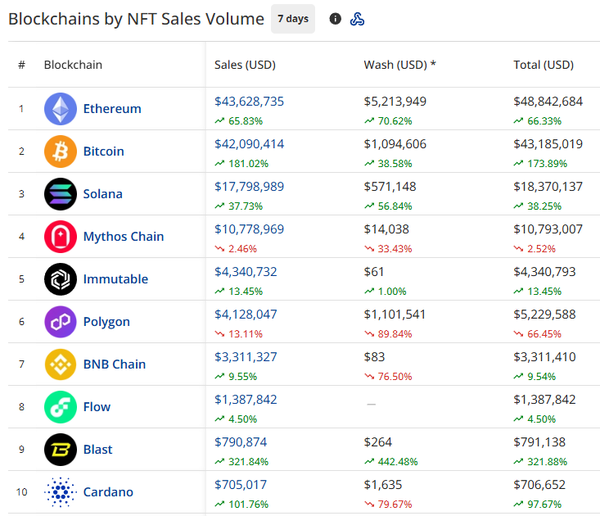Sort table by Wash (USD) column
The width and height of the screenshot is (600, 516).
(x=399, y=65)
